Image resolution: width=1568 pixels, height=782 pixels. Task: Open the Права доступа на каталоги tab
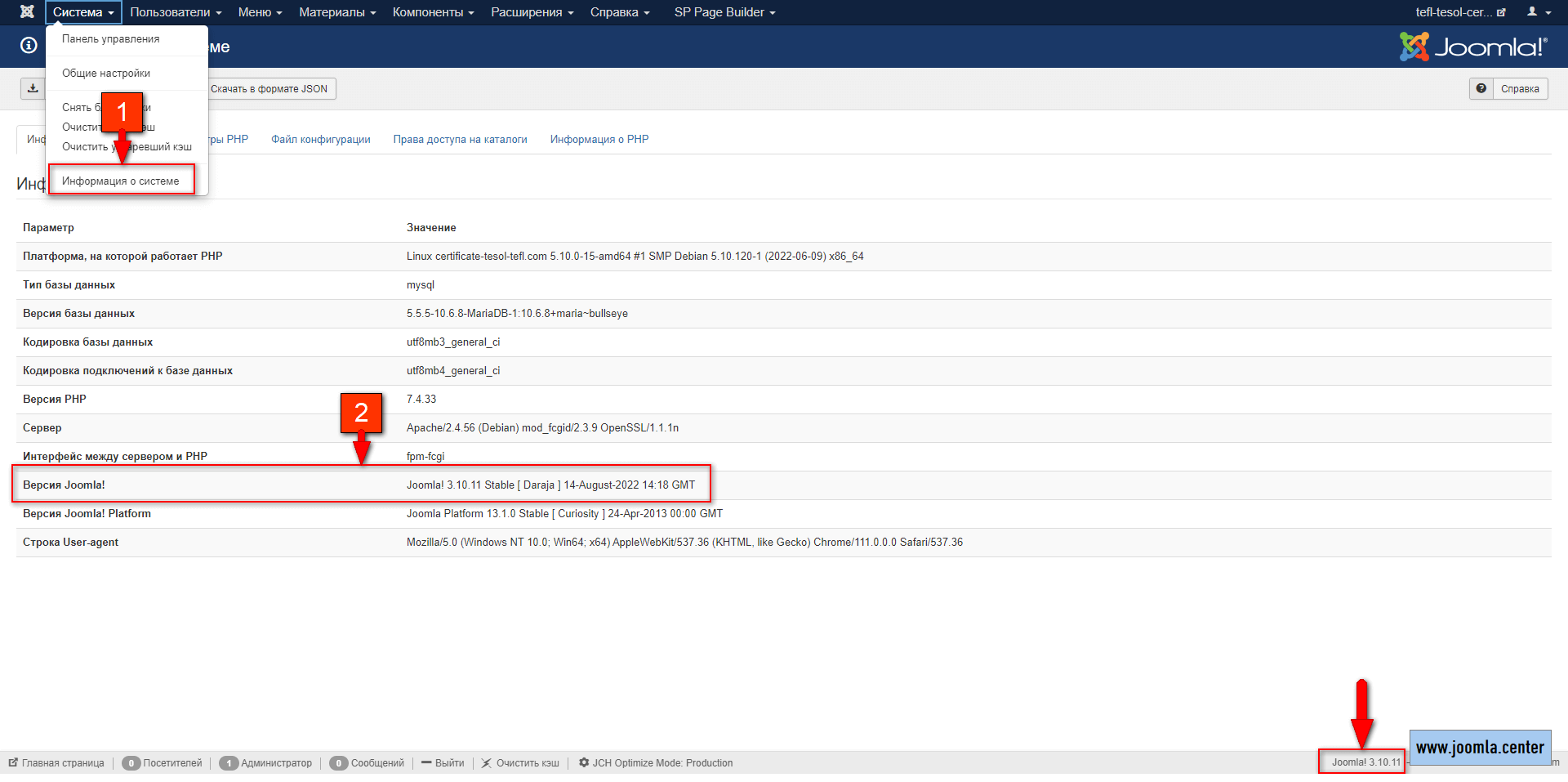tap(460, 139)
